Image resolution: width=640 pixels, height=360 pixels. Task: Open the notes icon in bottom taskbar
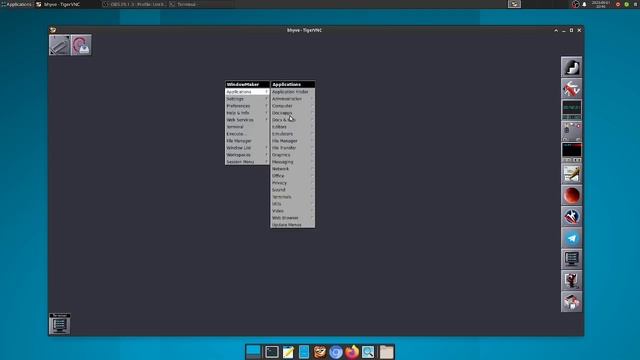(288, 352)
